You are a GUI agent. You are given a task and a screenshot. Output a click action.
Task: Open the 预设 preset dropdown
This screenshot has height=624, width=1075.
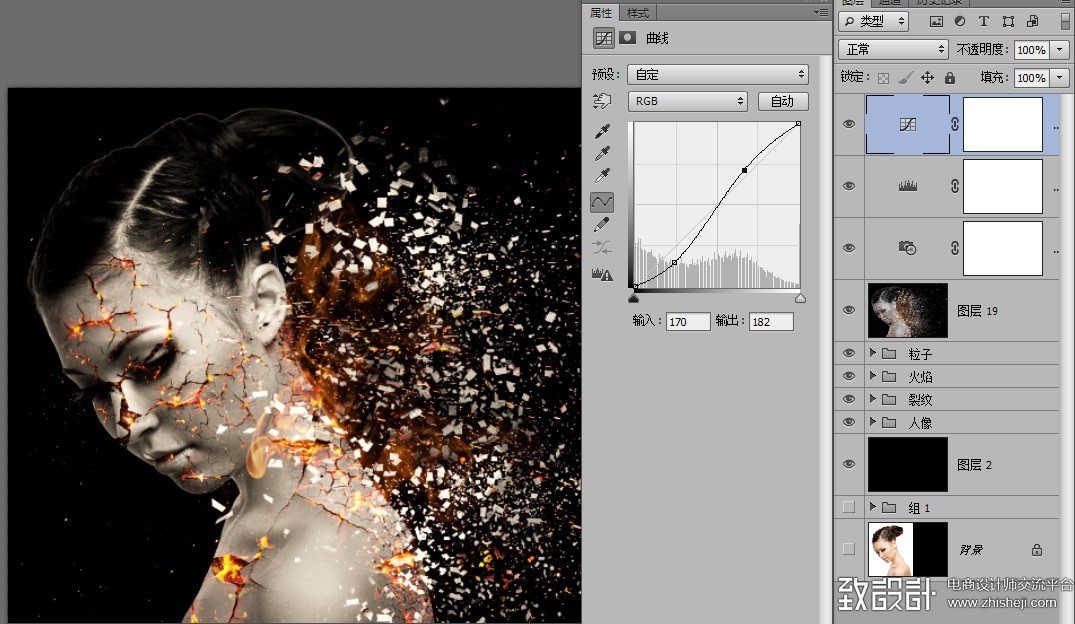718,74
